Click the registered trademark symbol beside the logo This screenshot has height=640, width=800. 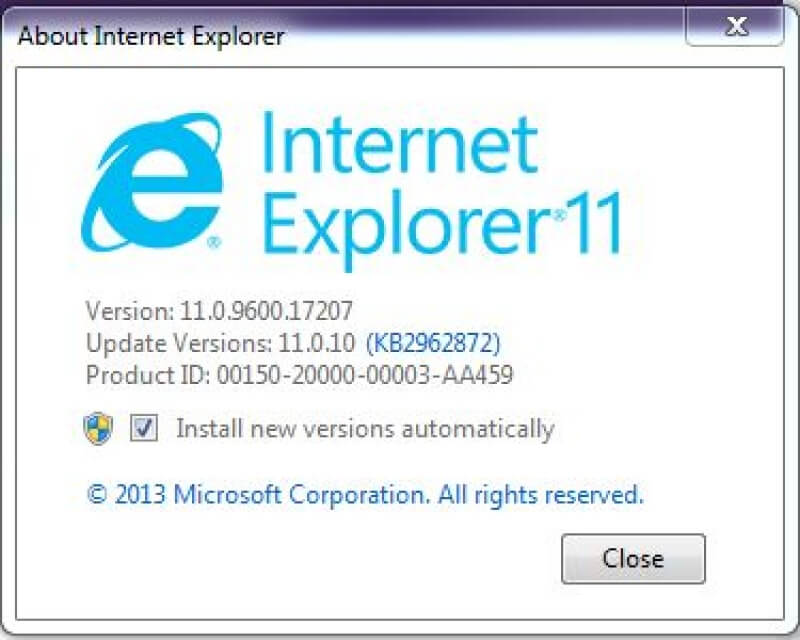(214, 242)
